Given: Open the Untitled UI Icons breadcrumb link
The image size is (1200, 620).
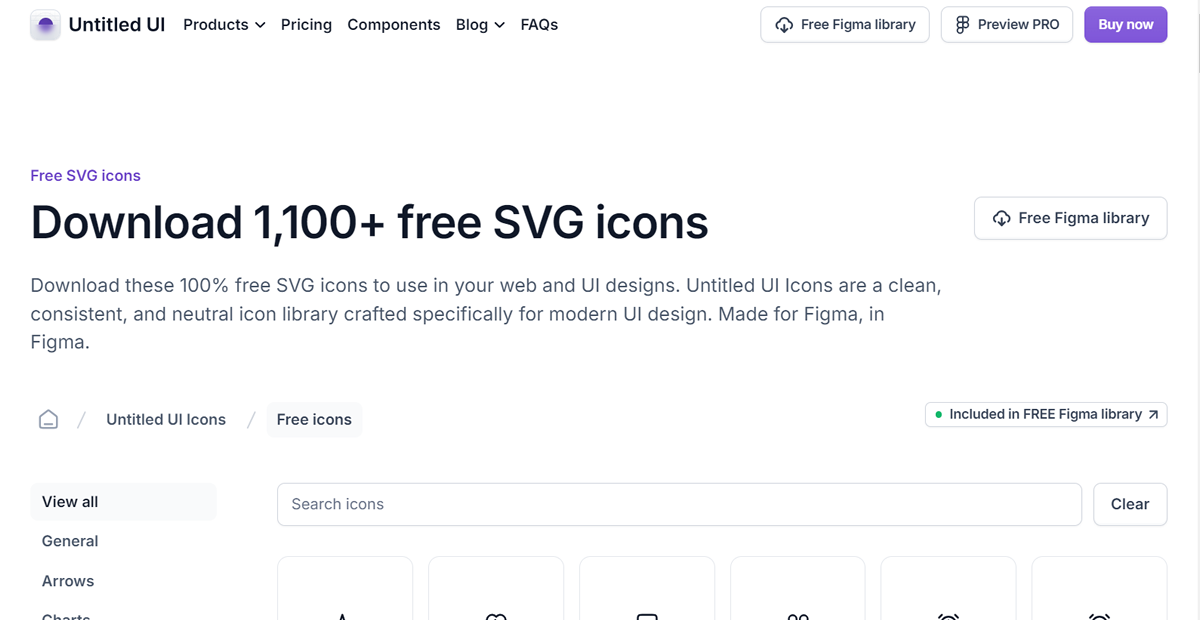Looking at the screenshot, I should pyautogui.click(x=166, y=419).
